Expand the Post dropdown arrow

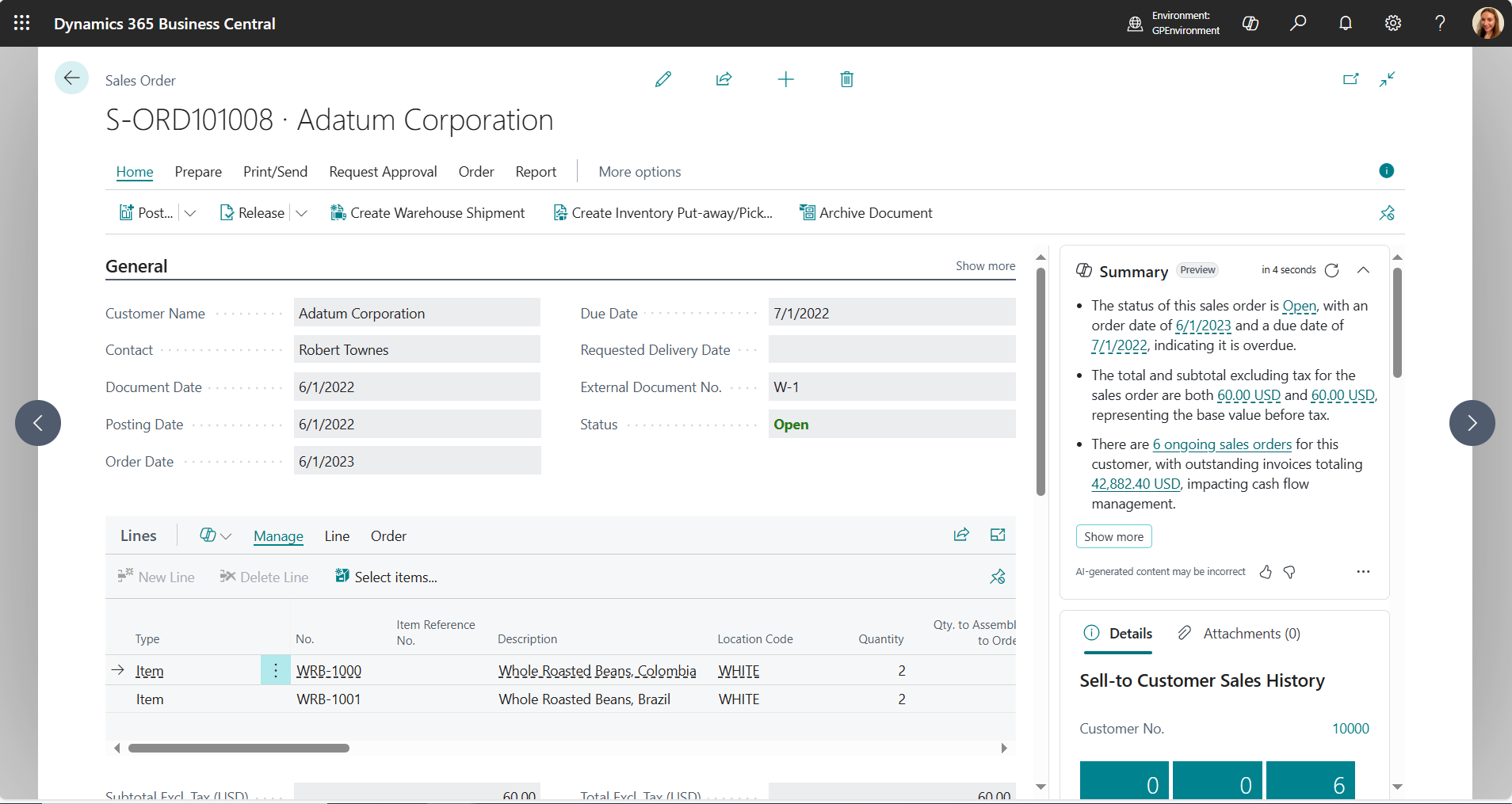(190, 213)
